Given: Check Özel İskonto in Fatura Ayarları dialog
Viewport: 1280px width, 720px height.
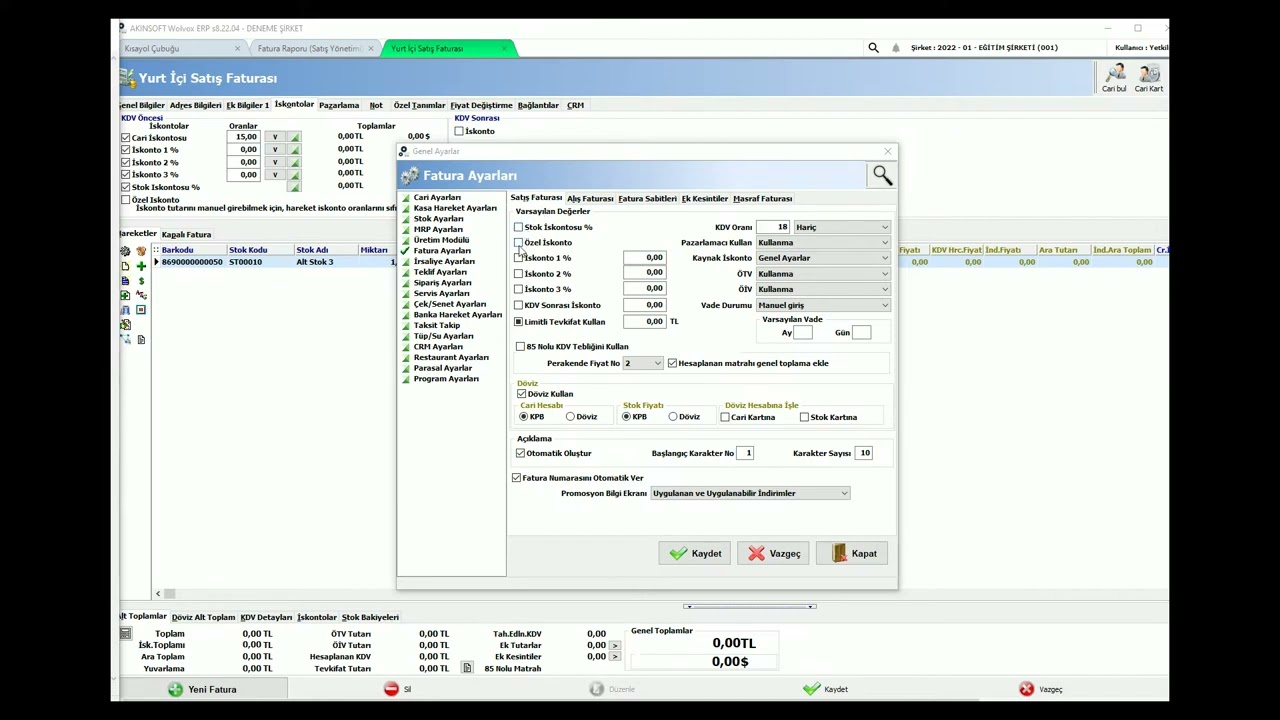Looking at the screenshot, I should (x=518, y=242).
